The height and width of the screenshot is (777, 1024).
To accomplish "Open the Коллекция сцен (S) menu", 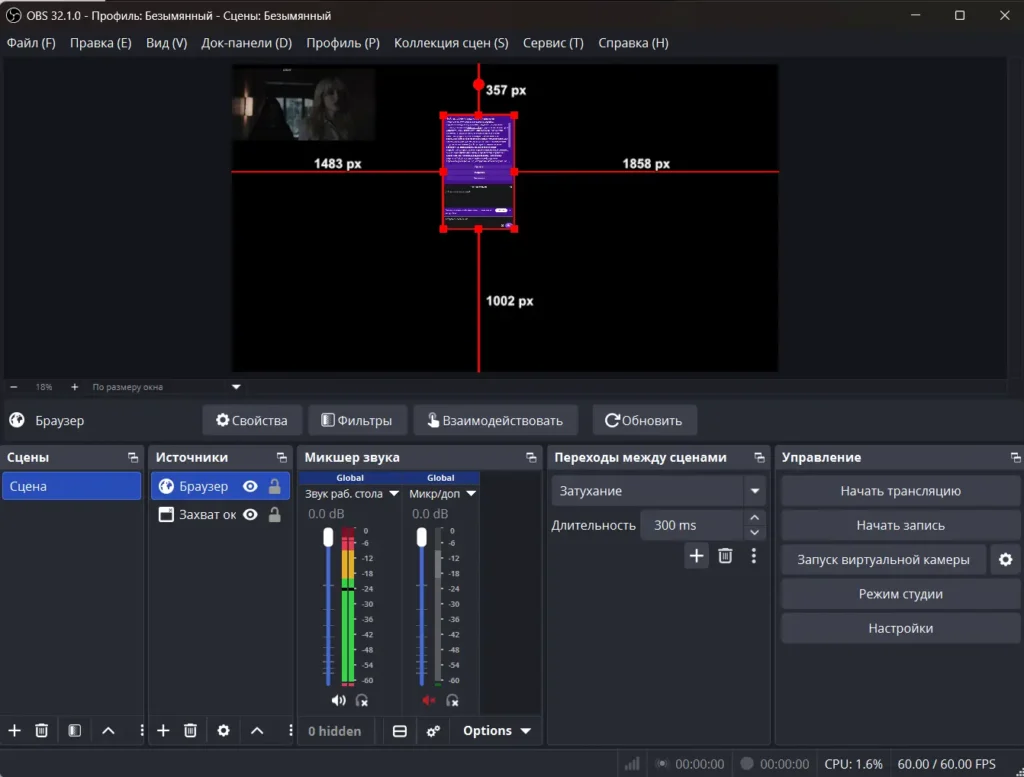I will point(451,43).
